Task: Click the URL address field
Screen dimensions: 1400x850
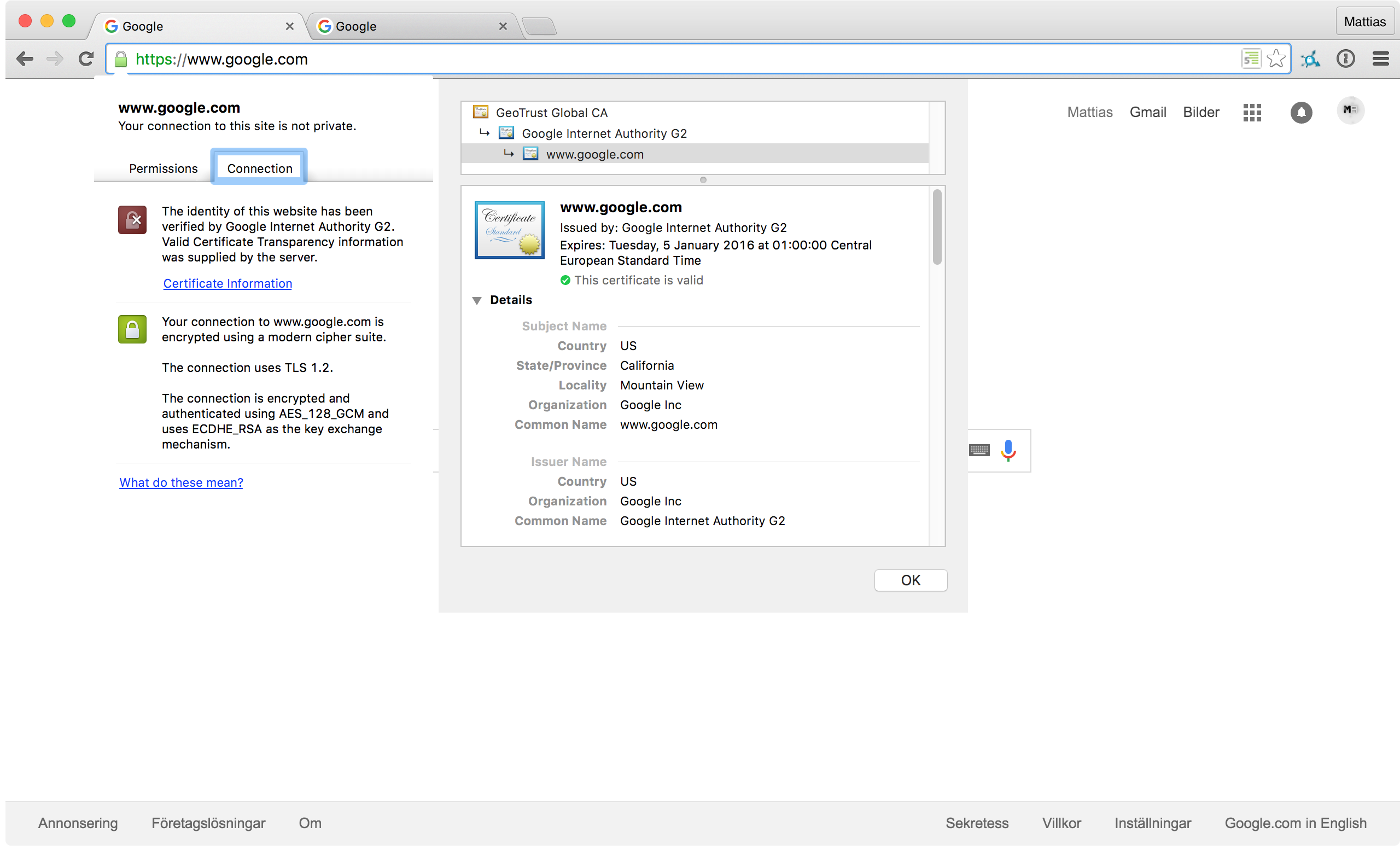Action: pyautogui.click(x=682, y=59)
